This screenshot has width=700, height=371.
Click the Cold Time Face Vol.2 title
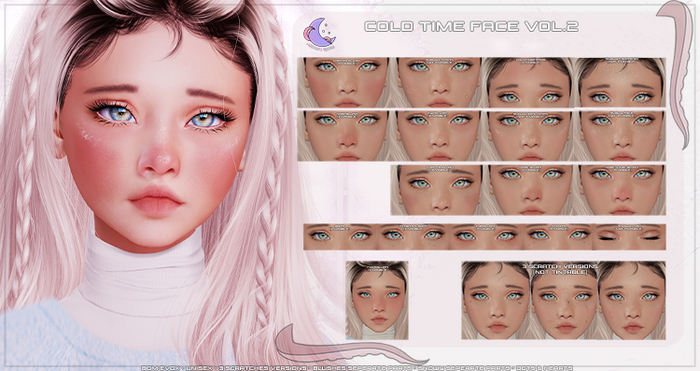point(471,26)
